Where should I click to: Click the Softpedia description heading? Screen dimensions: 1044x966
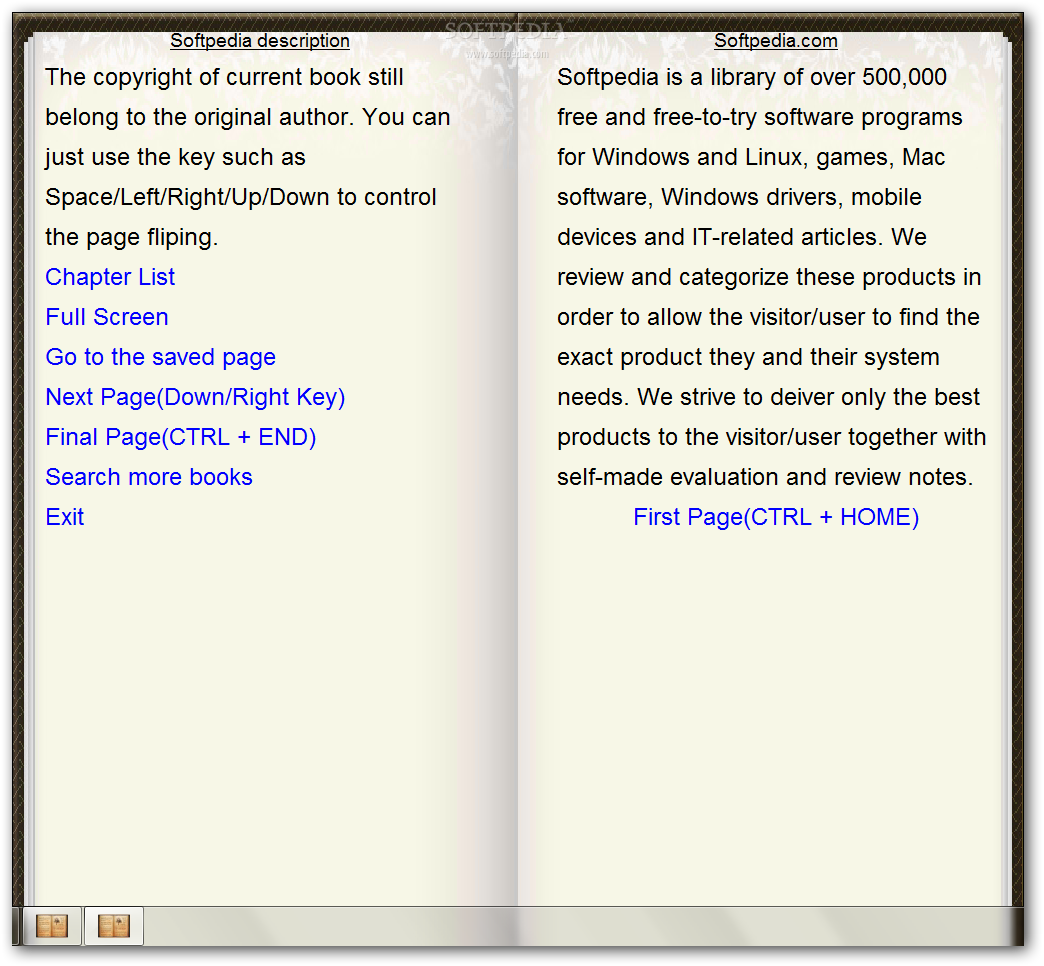point(260,41)
